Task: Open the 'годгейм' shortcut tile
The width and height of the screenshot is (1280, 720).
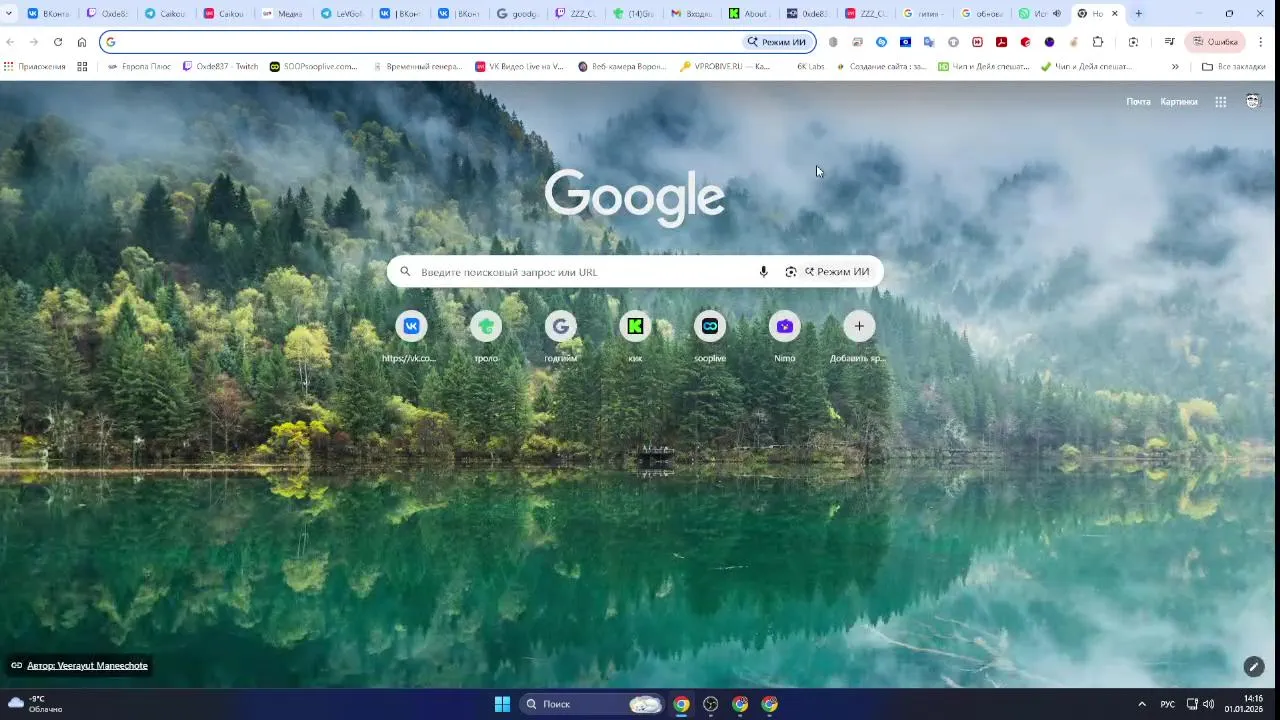Action: pos(561,326)
